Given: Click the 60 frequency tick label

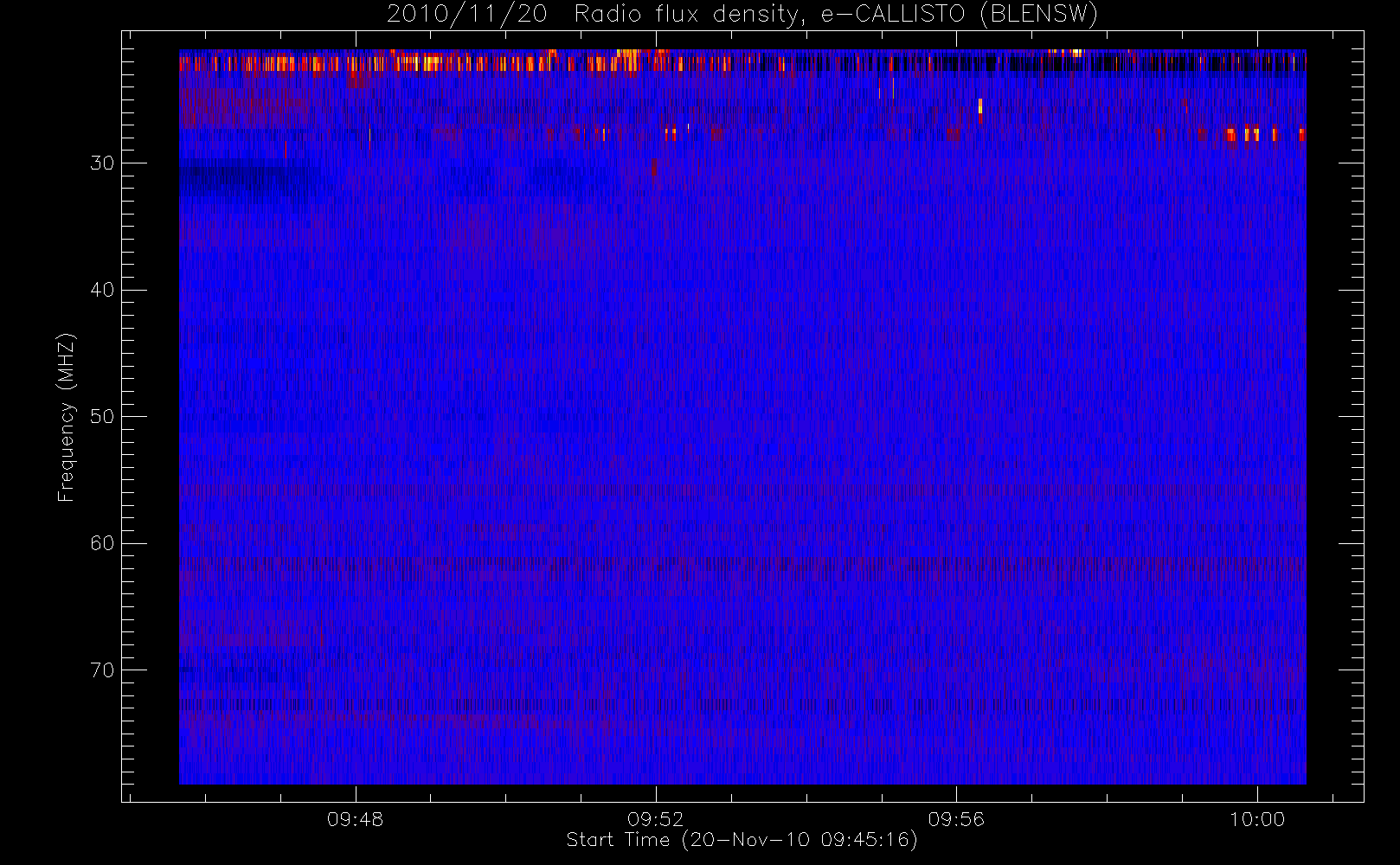Looking at the screenshot, I should point(102,543).
